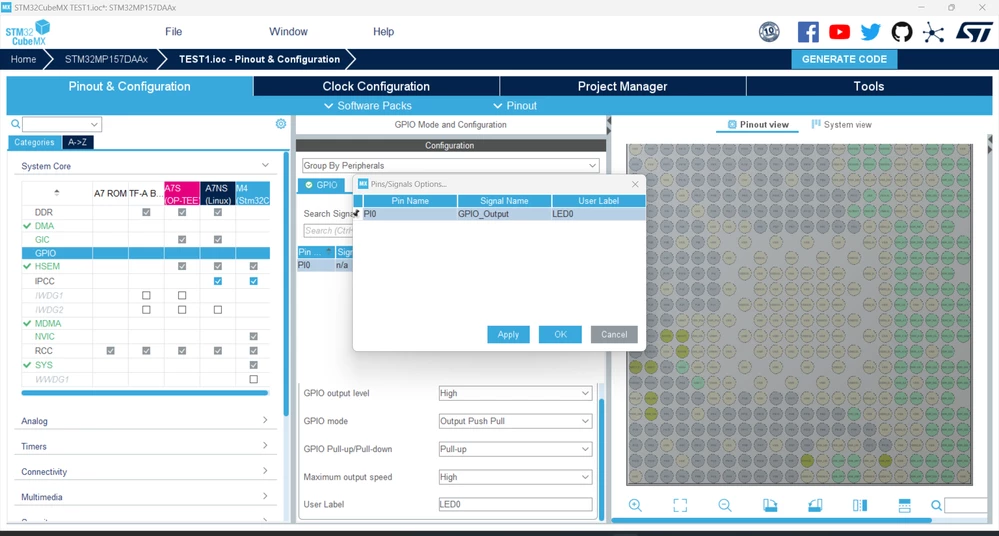
Task: Switch to Clock Configuration tab
Action: 376,86
